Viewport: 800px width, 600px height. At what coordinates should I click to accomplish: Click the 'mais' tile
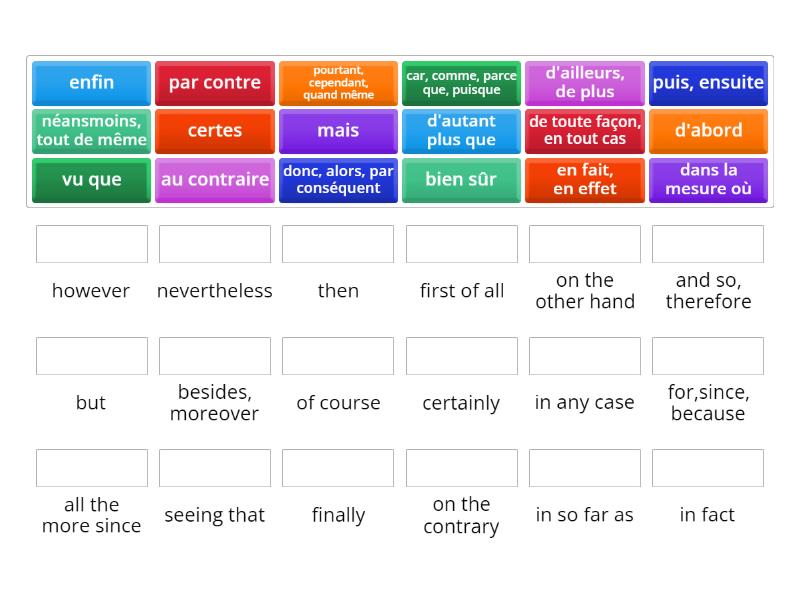338,131
